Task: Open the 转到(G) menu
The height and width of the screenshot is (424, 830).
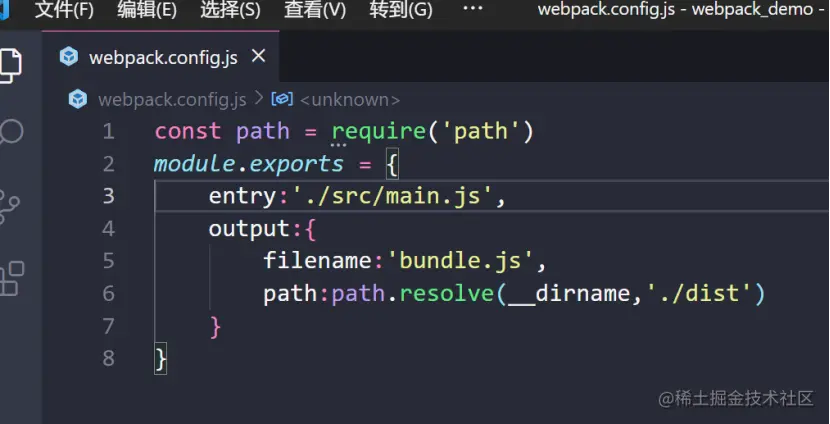Action: [x=401, y=10]
